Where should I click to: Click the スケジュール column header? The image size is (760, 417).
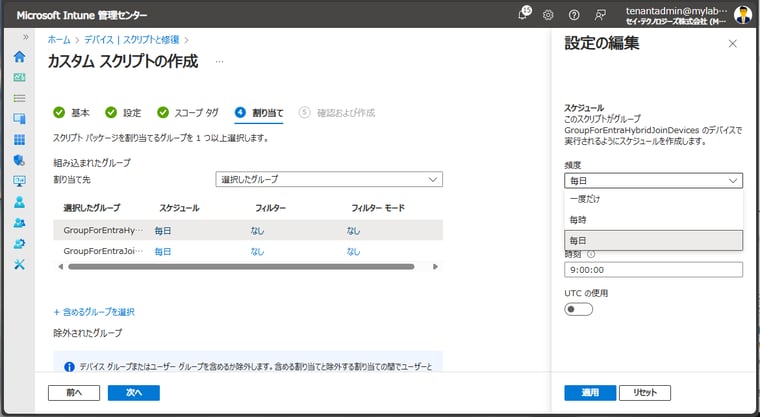(179, 208)
